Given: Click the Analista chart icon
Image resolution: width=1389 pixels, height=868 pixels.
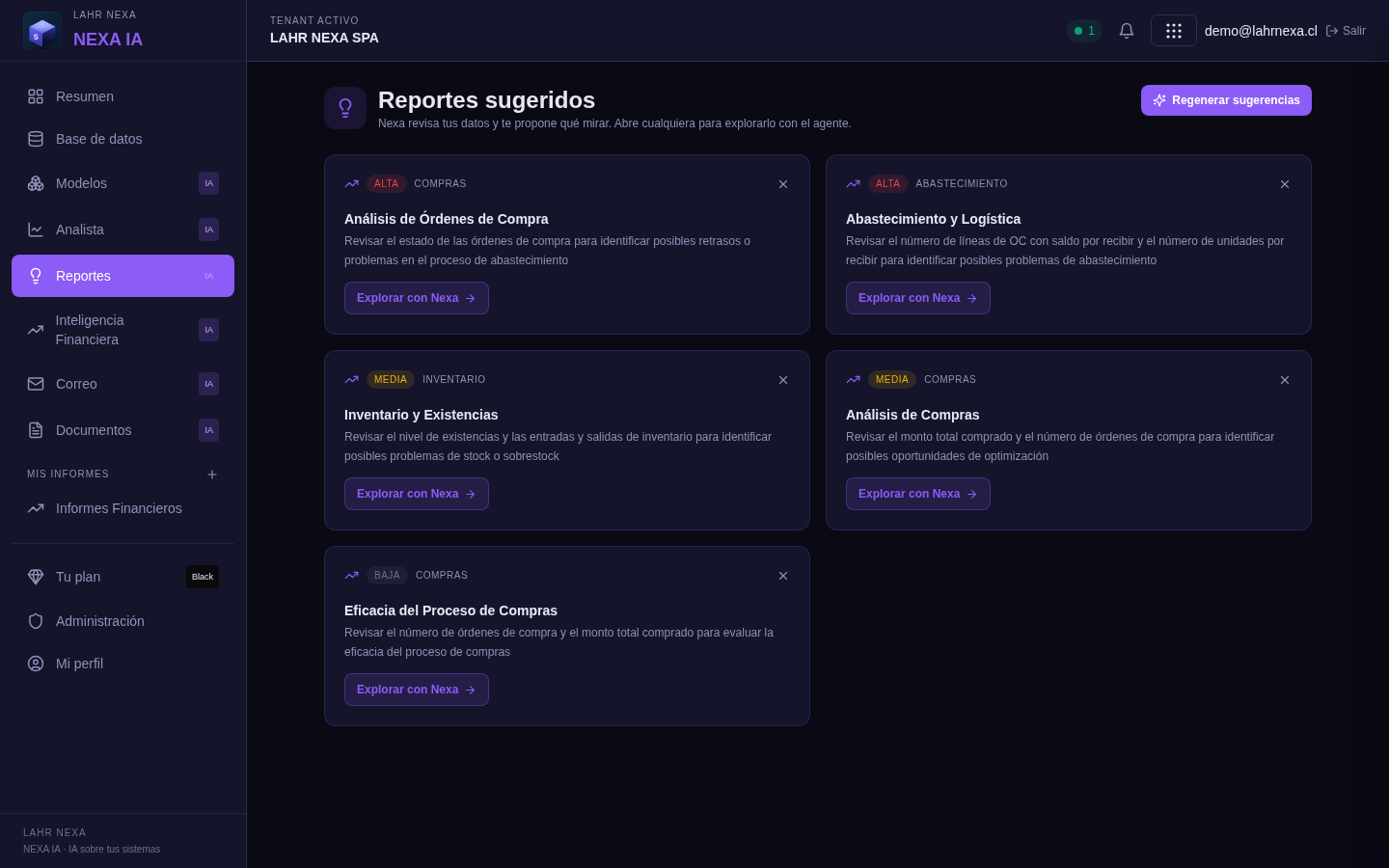Looking at the screenshot, I should (x=36, y=230).
